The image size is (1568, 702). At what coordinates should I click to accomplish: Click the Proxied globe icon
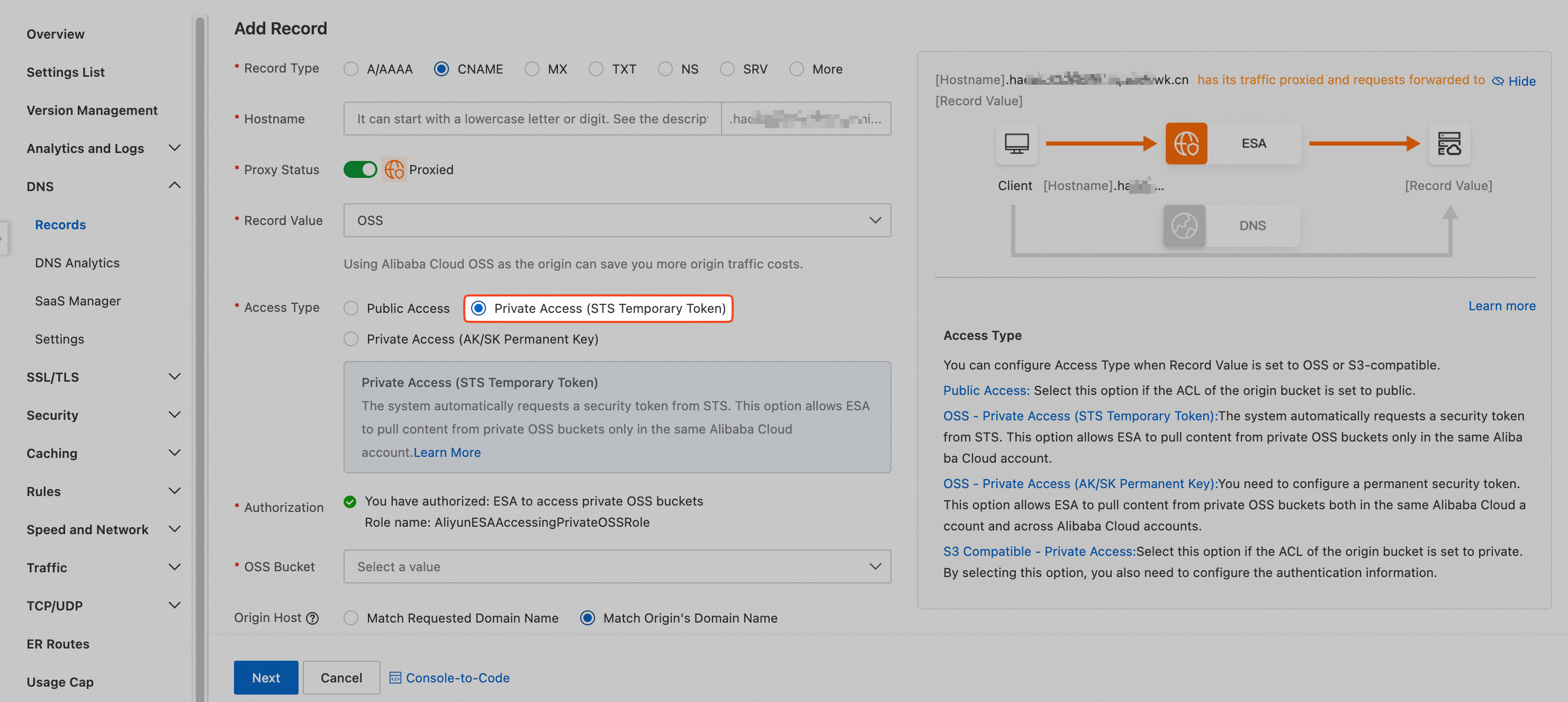(x=394, y=169)
